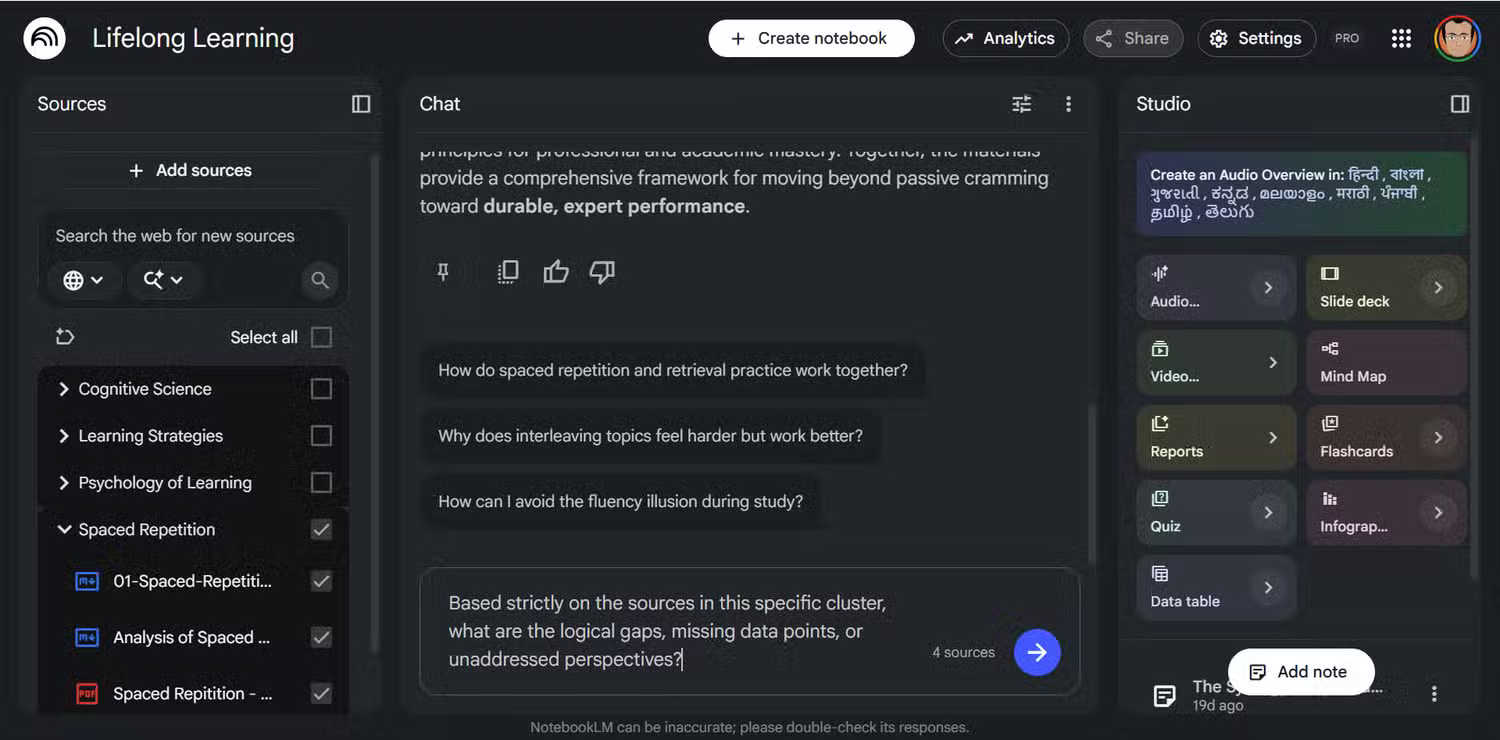
Task: Open the web source type dropdown
Action: (84, 280)
